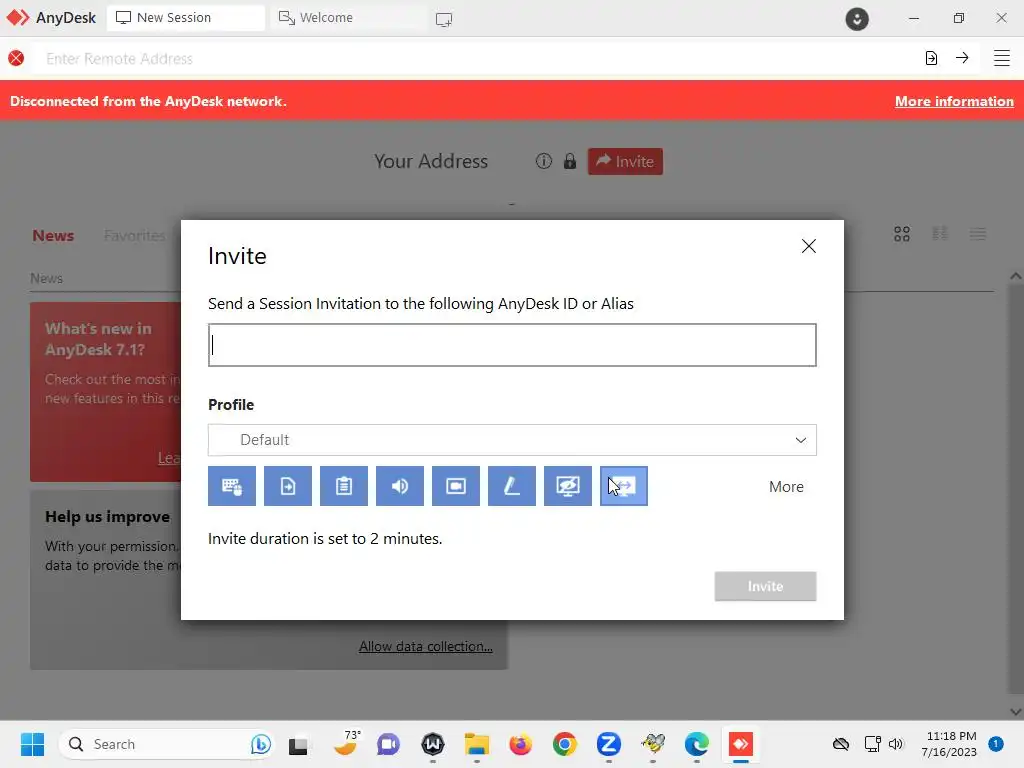Open the Profile Default dropdown
The width and height of the screenshot is (1024, 768).
point(512,440)
